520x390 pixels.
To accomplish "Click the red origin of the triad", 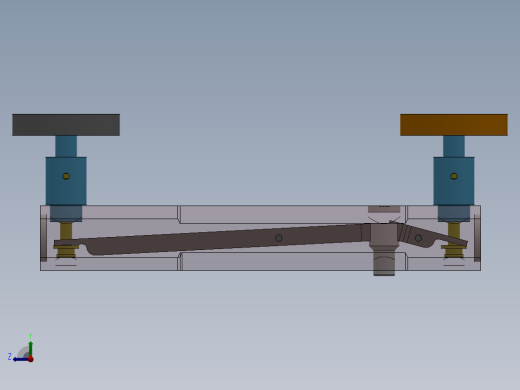I will point(31,359).
